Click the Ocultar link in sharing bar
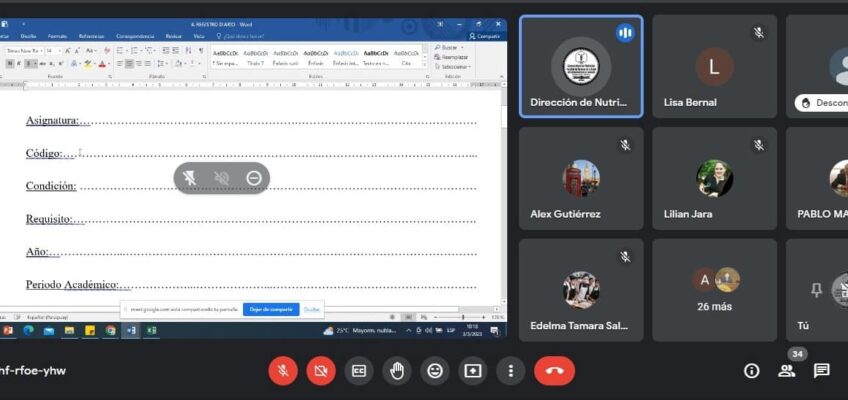 coord(312,309)
